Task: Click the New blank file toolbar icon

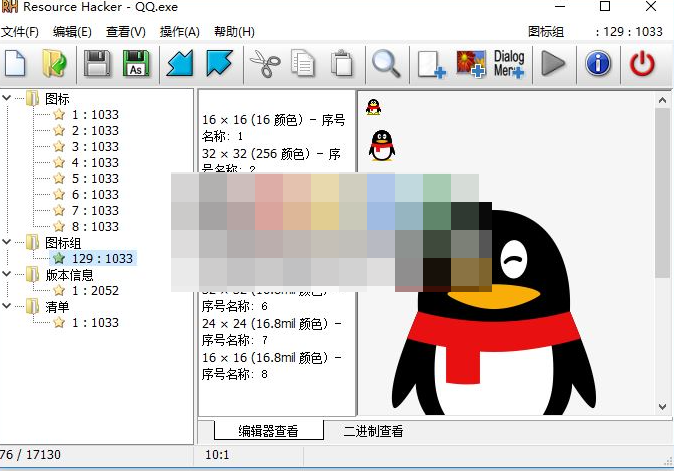Action: tap(15, 64)
